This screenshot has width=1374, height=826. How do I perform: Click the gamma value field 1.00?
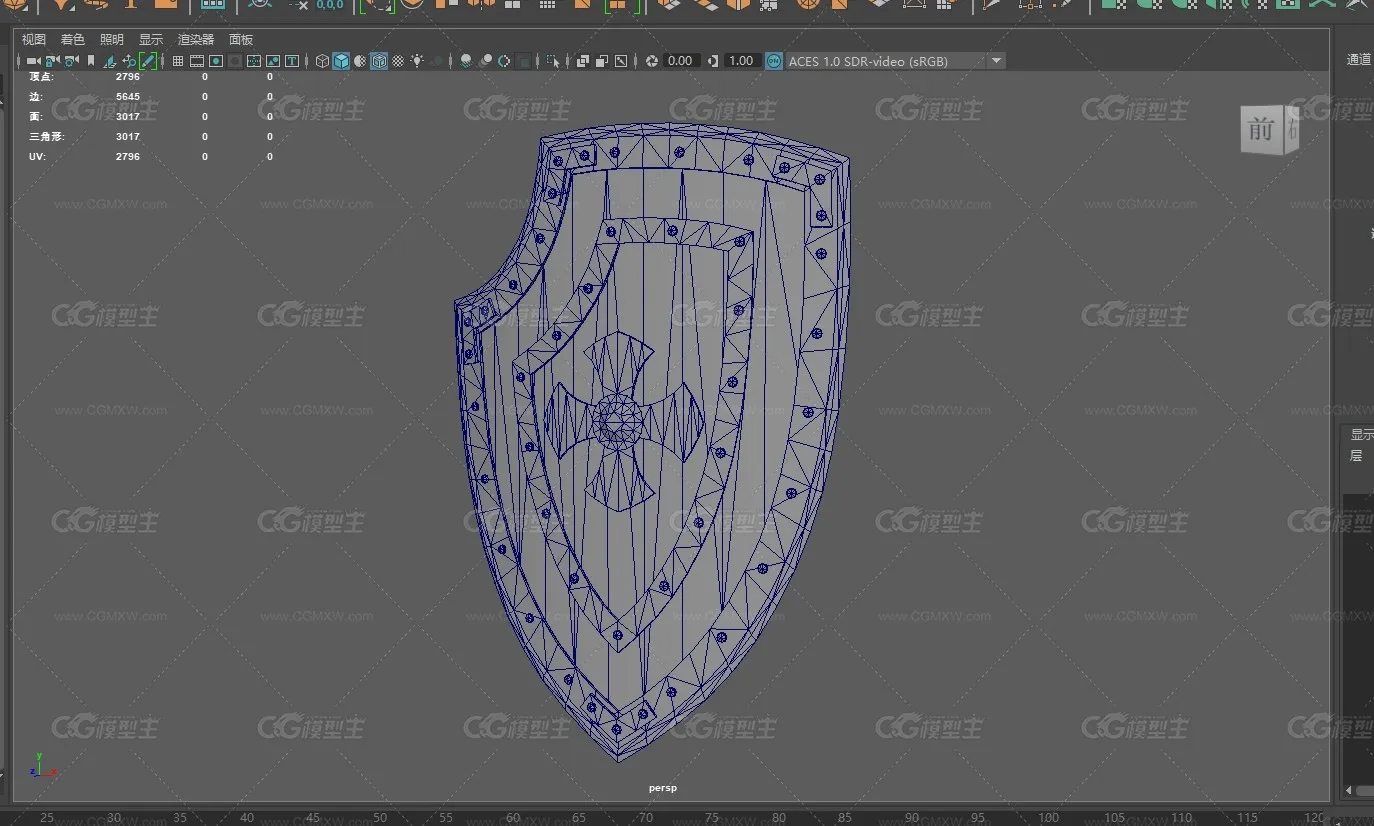(741, 61)
